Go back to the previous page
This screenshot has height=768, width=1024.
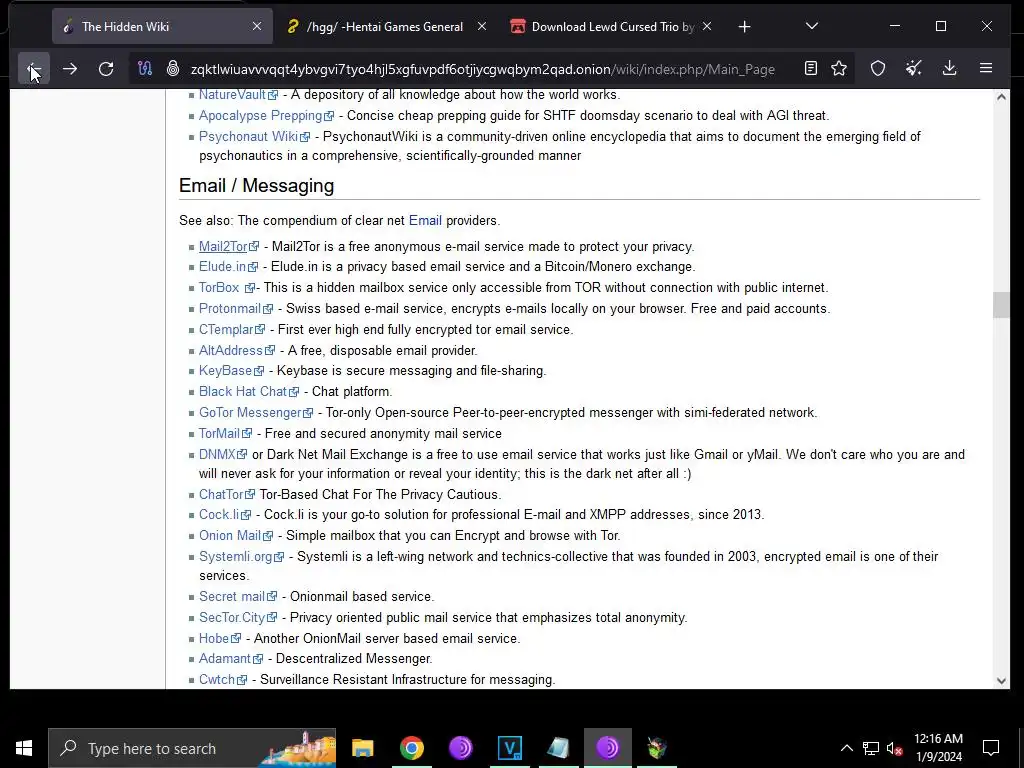point(33,69)
